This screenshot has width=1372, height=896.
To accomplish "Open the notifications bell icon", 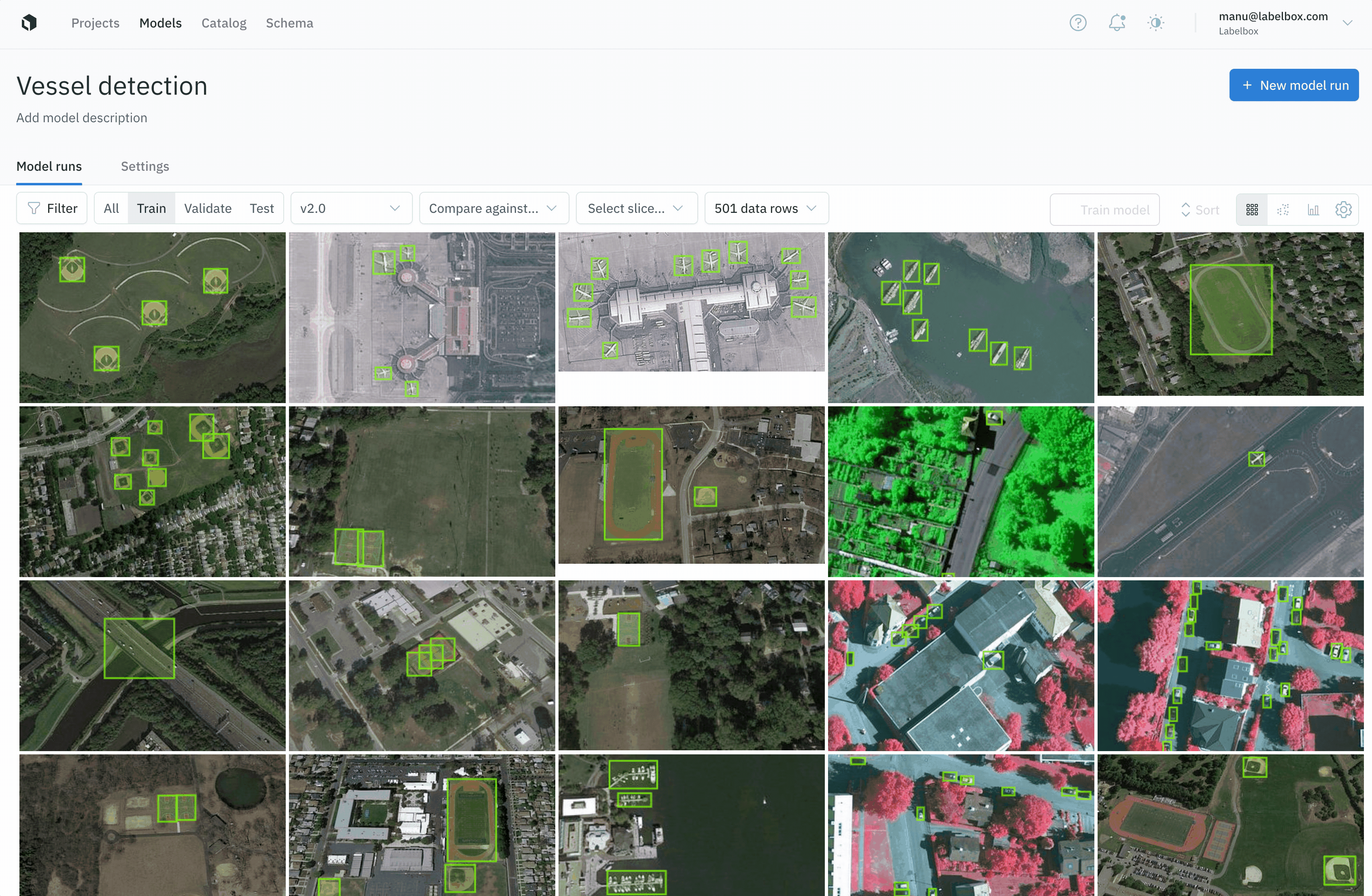I will pyautogui.click(x=1117, y=23).
